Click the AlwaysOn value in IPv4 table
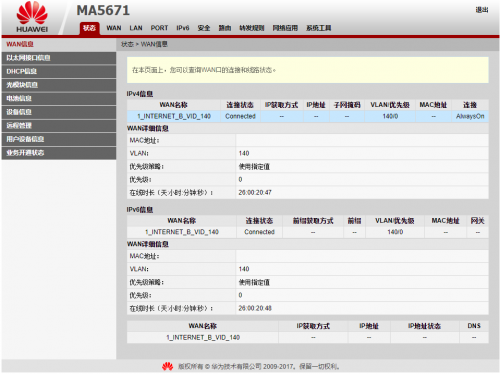This screenshot has width=500, height=374. [470, 116]
